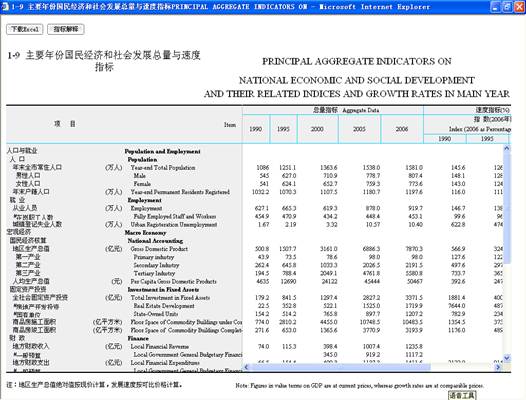526x400 pixels.
Task: Click the 语音工具 button at bottom right
Action: [462, 395]
